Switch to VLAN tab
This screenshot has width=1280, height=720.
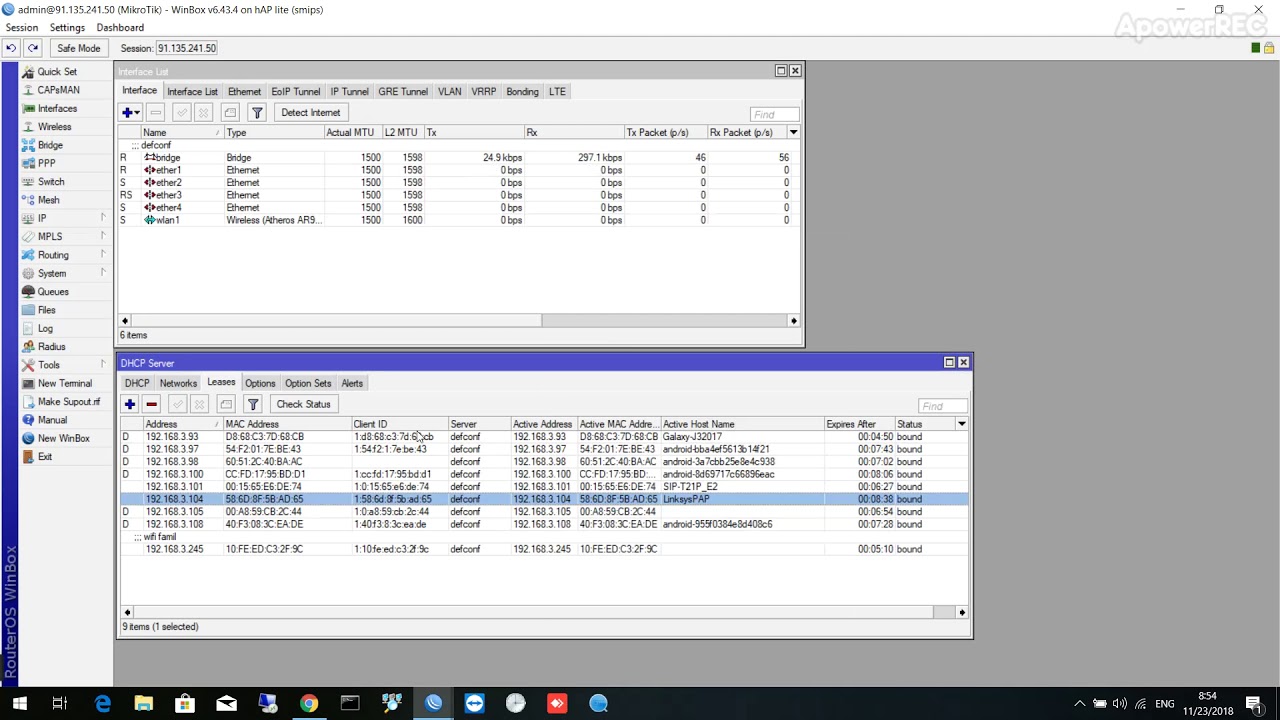449,91
